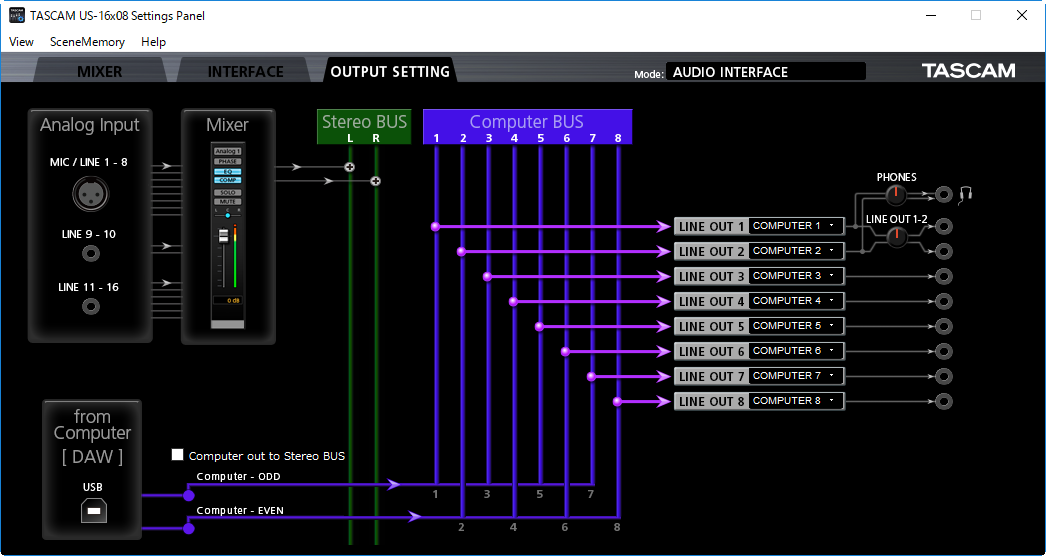Click the LINE 11 - 16 jack icon
Image resolution: width=1046 pixels, height=556 pixels.
pos(91,306)
